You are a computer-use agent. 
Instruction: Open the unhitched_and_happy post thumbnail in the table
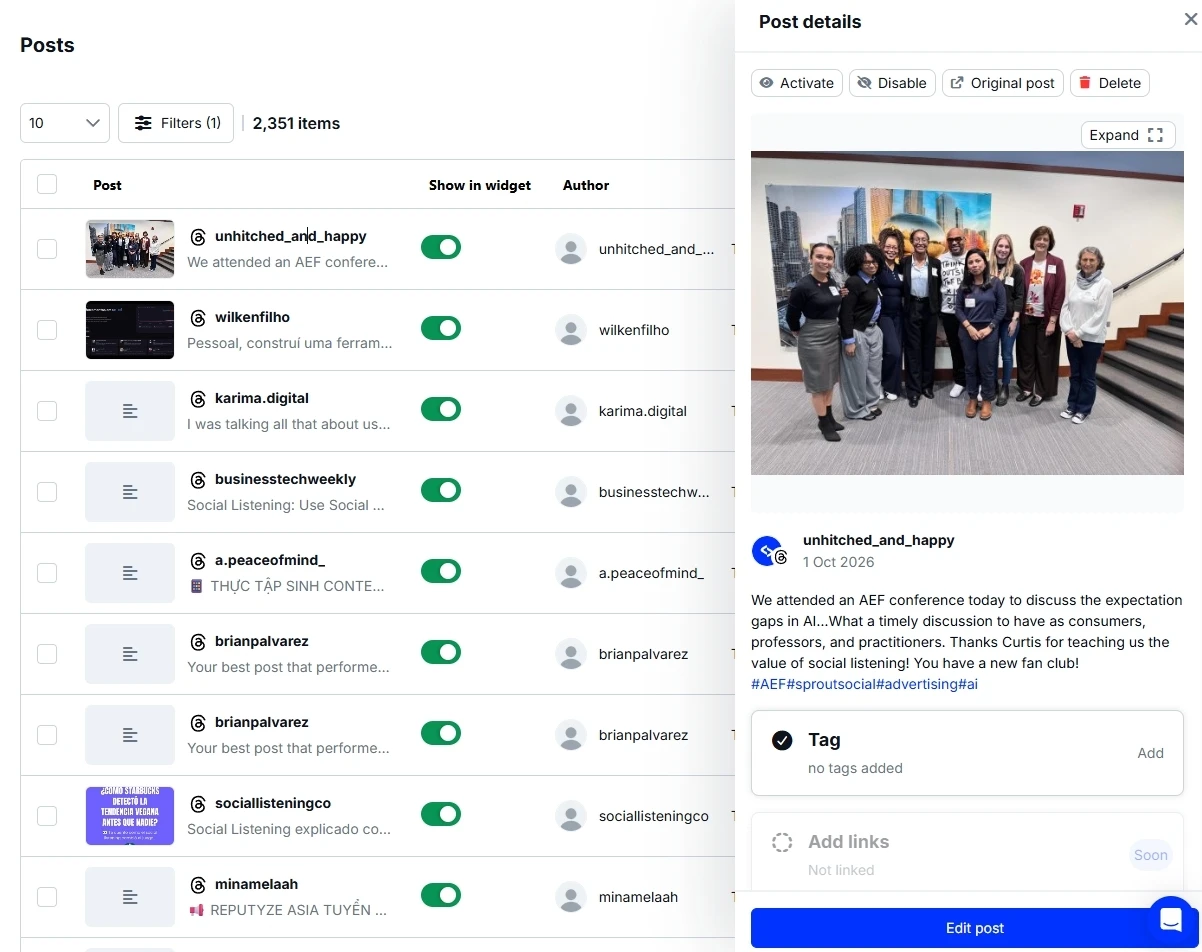pyautogui.click(x=130, y=249)
